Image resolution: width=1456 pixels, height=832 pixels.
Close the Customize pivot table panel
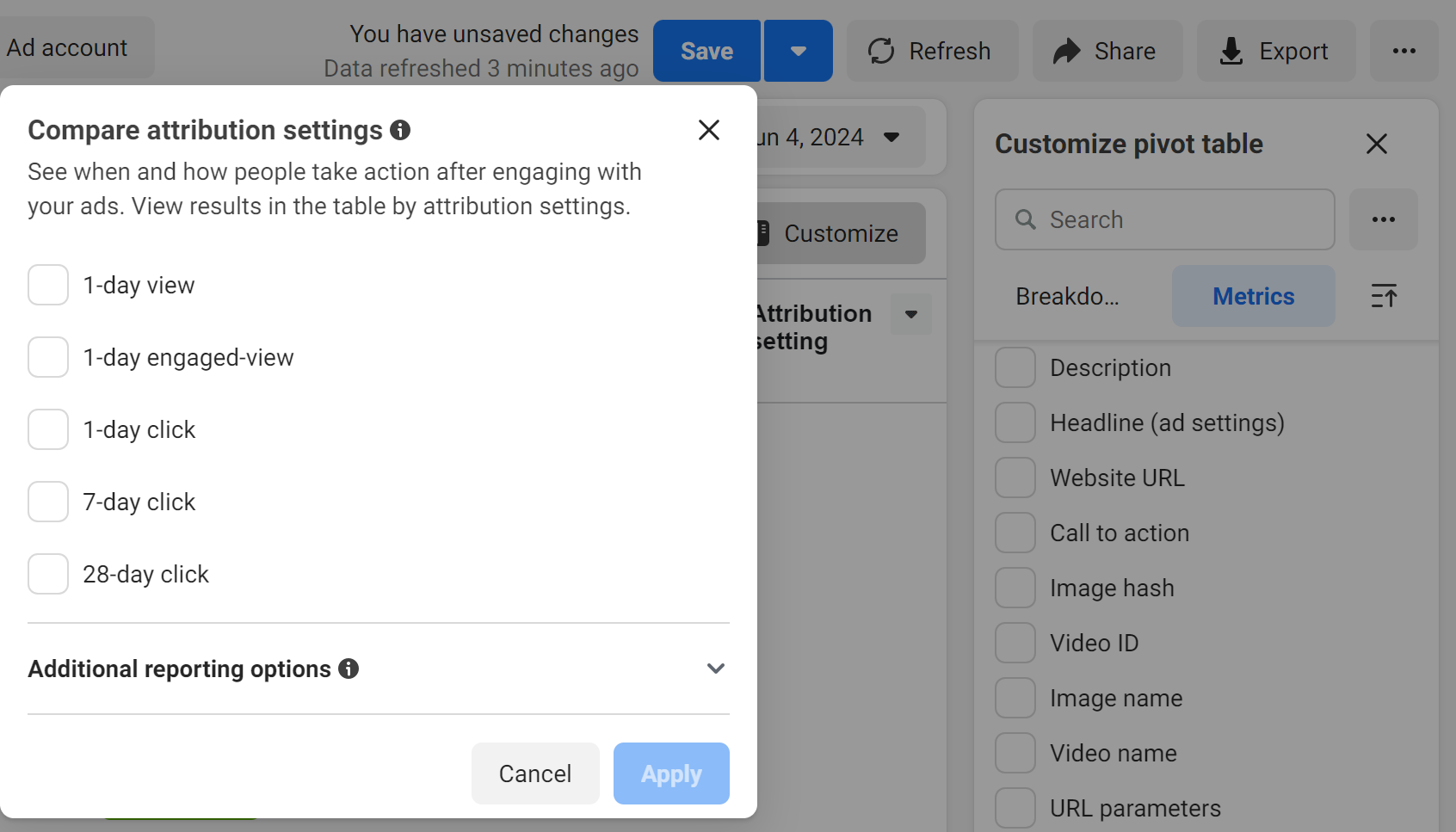1376,144
